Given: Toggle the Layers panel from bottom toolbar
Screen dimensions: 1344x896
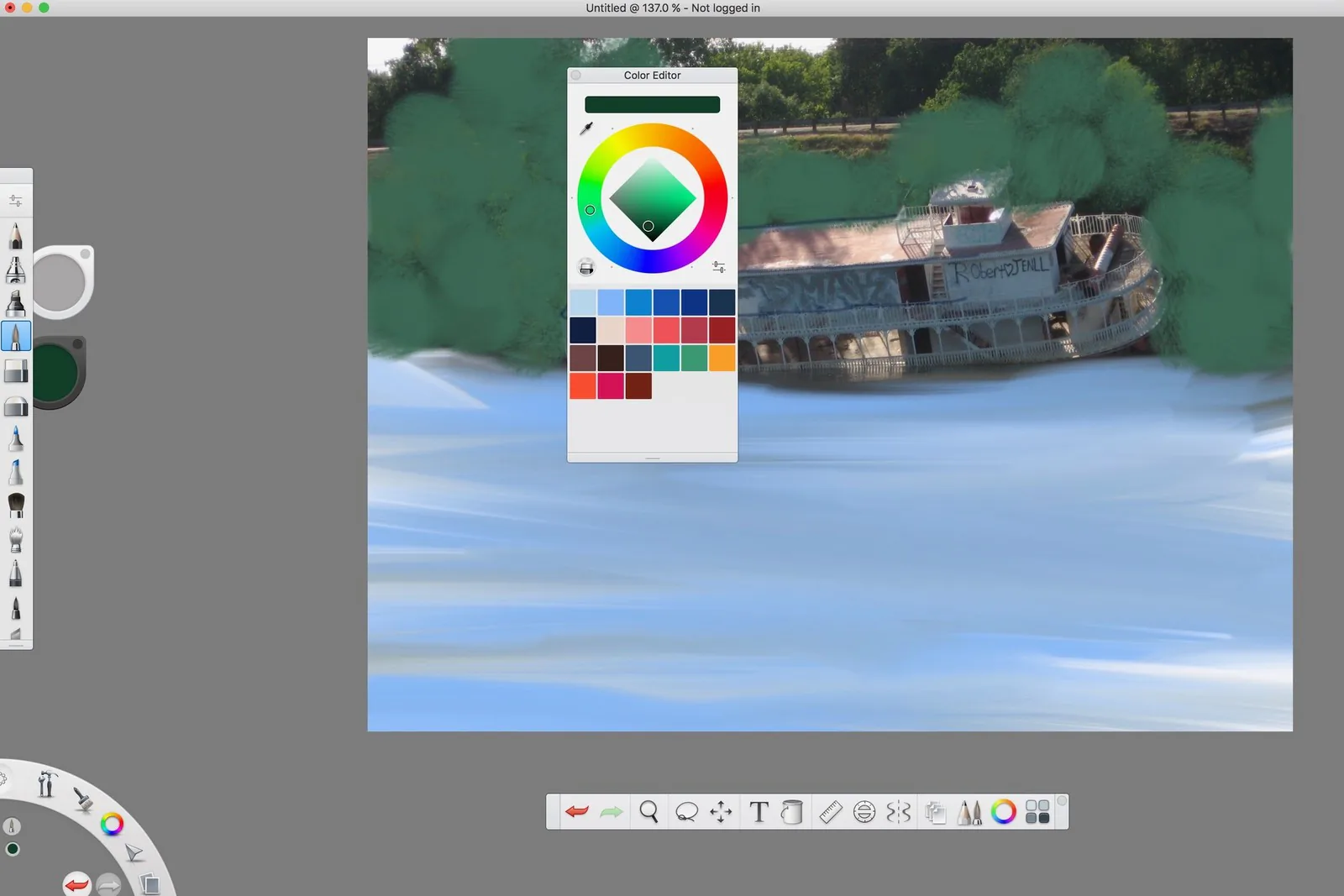Looking at the screenshot, I should (935, 812).
